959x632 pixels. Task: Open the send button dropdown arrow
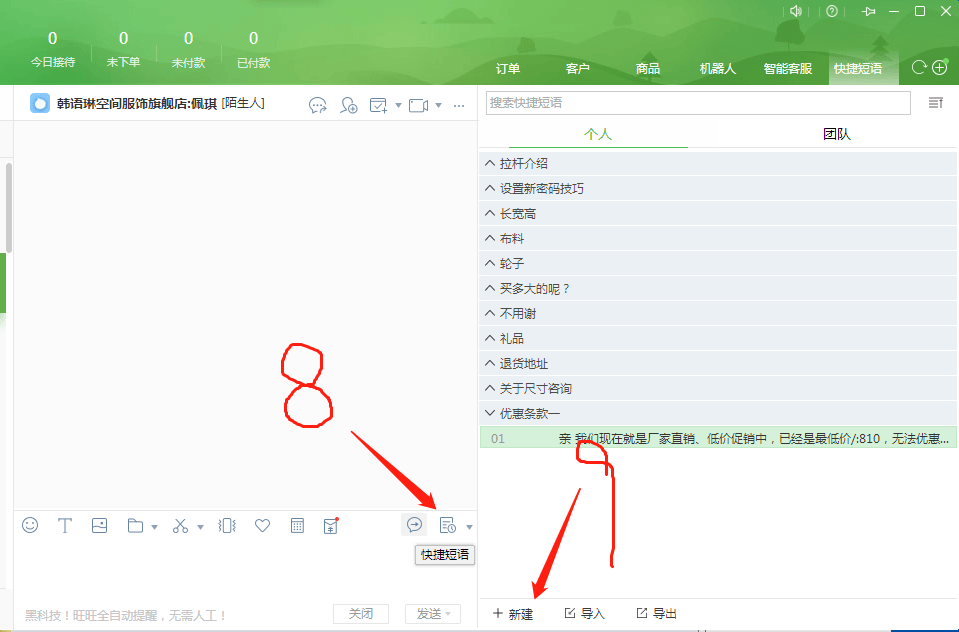point(448,613)
